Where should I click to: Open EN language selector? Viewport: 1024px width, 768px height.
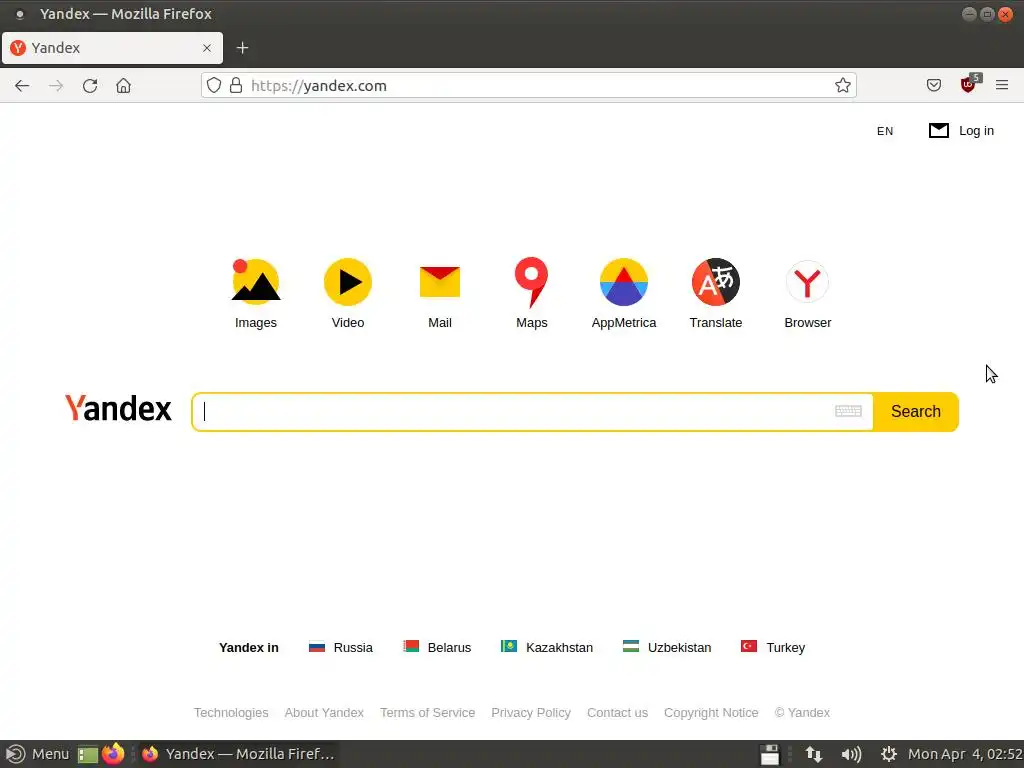(885, 131)
